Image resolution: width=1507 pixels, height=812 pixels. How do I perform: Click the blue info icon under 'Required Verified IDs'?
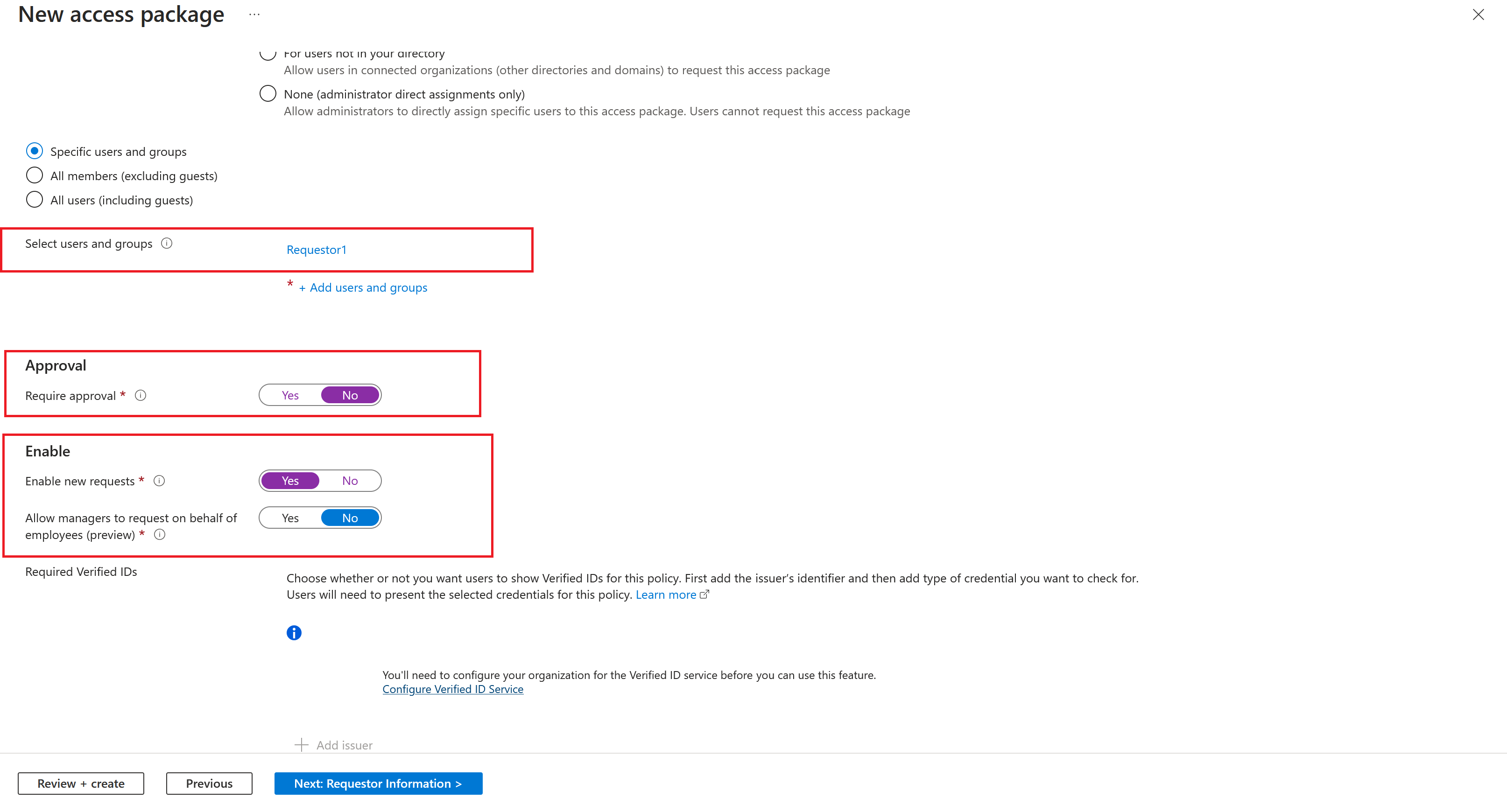293,632
